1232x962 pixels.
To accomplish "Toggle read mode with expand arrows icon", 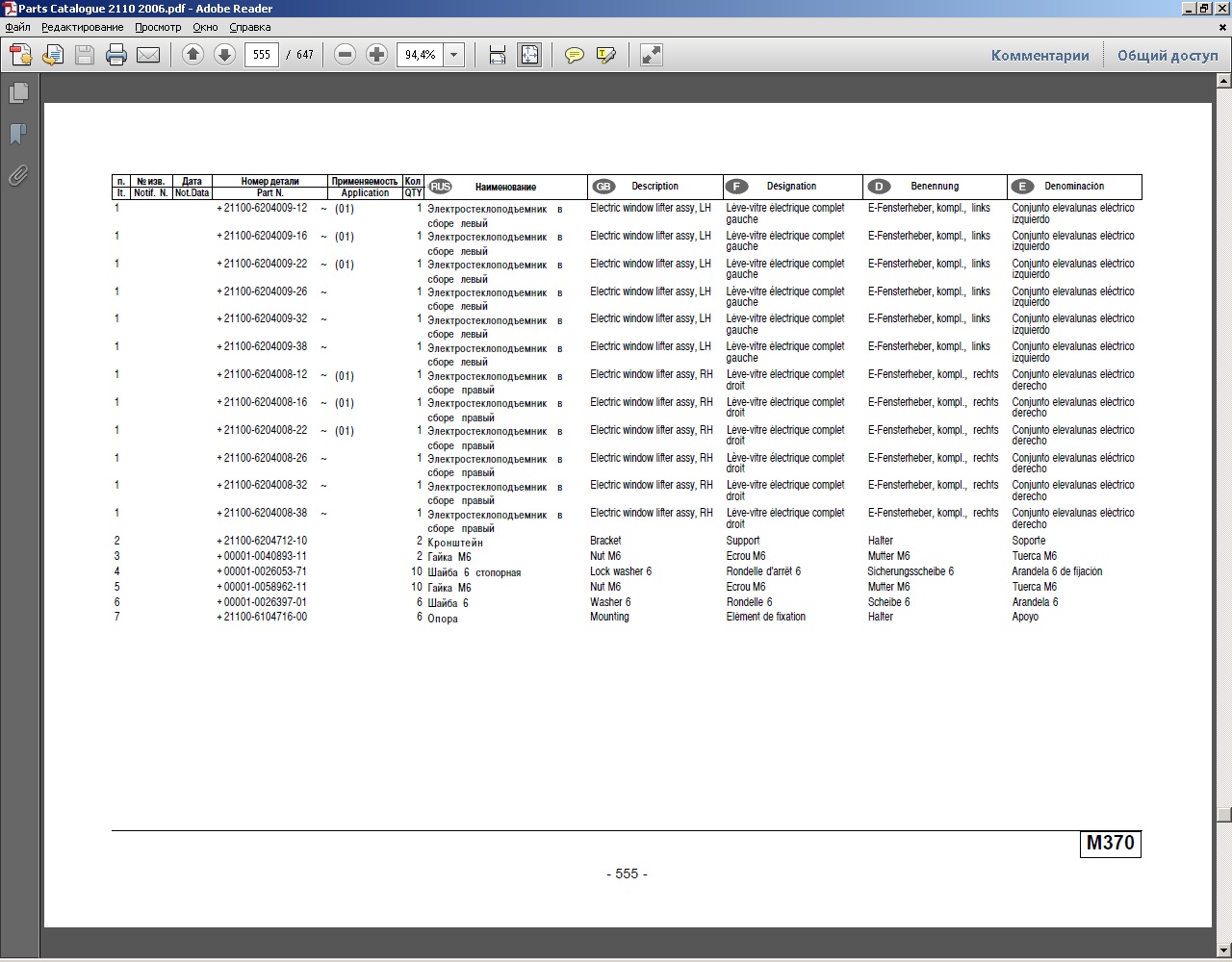I will tap(652, 55).
